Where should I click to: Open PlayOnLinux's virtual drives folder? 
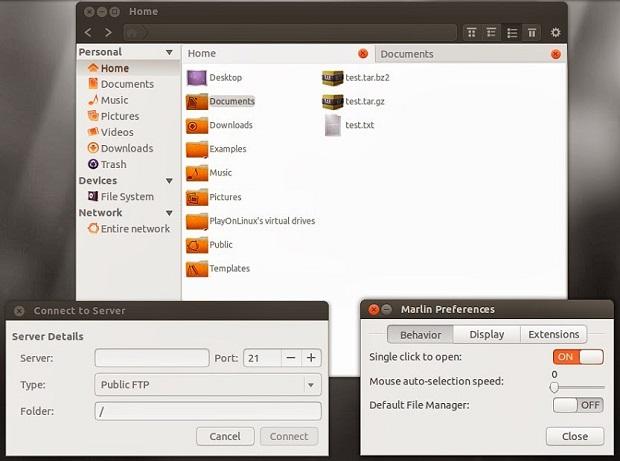coord(251,221)
